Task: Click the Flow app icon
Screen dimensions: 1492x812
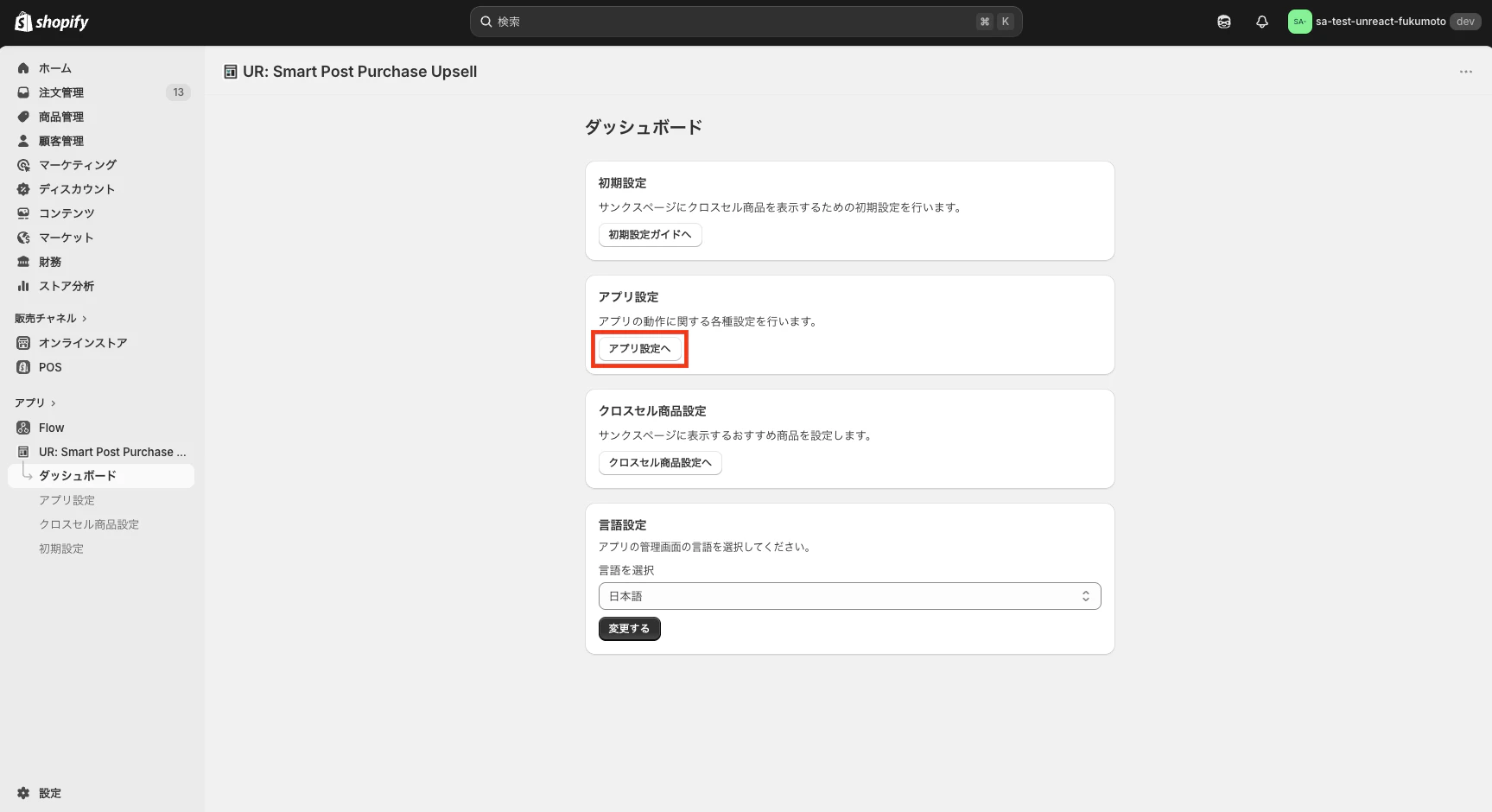Action: (x=23, y=428)
